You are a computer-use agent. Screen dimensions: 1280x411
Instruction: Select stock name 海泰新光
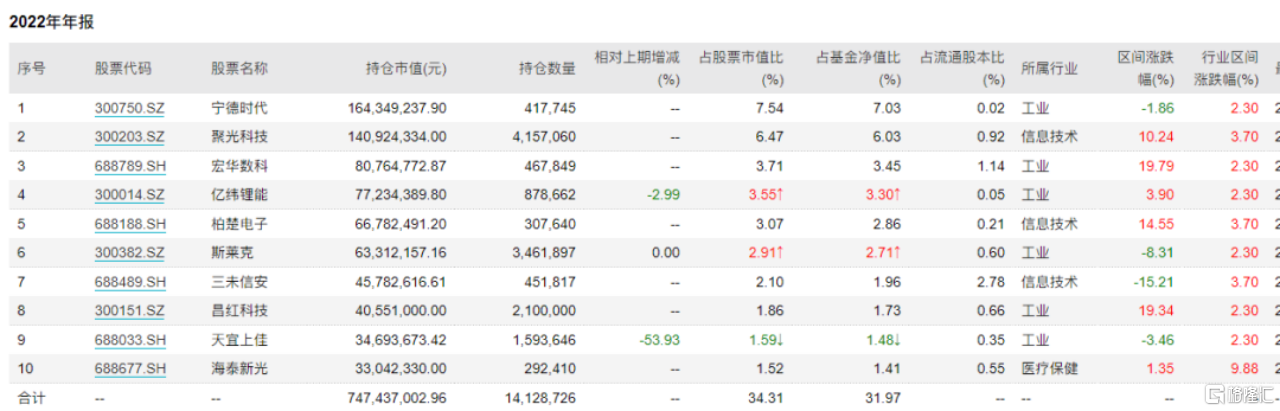coord(239,368)
